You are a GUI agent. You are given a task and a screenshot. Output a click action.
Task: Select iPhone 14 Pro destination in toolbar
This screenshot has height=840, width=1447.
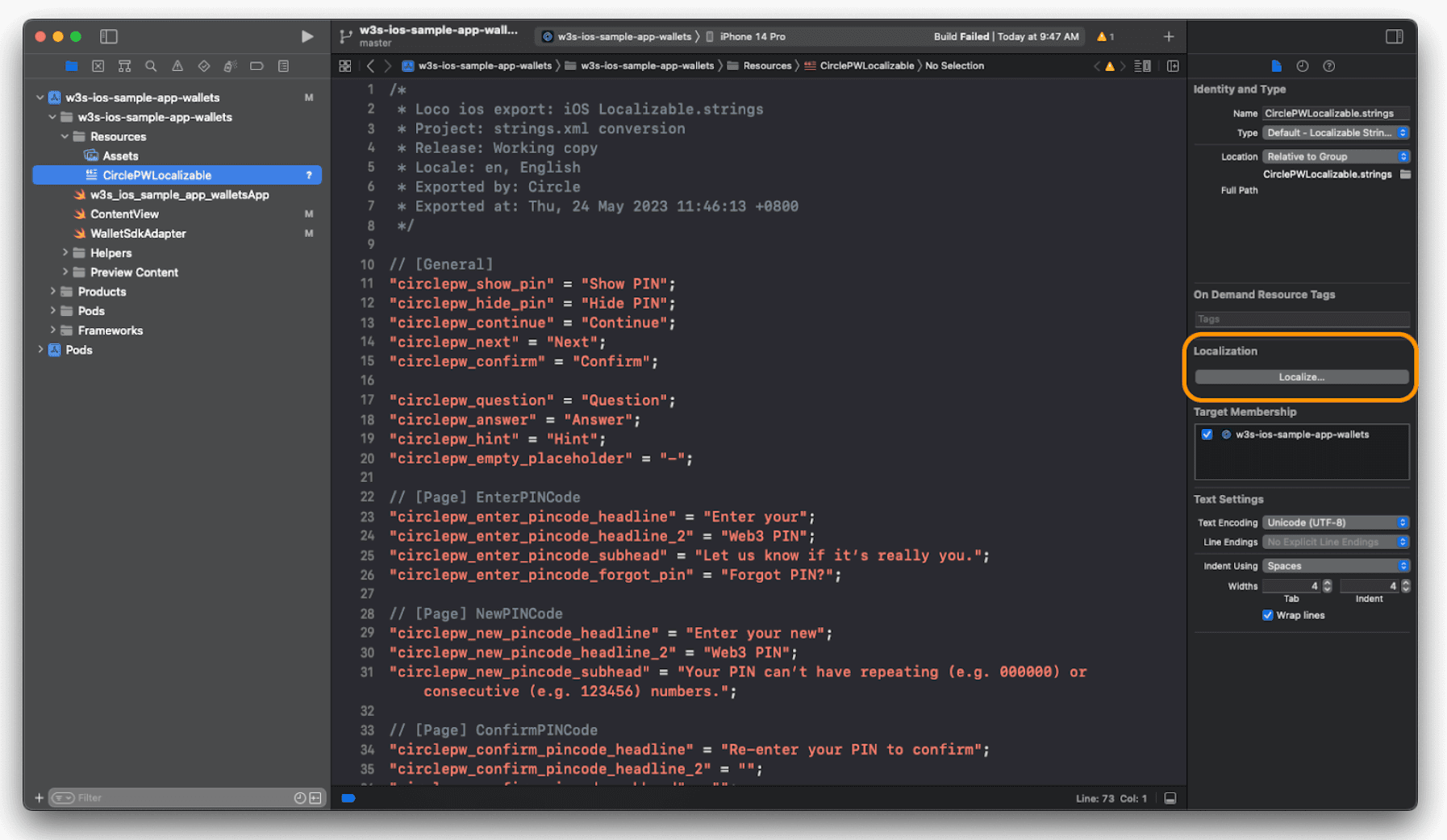click(x=752, y=36)
